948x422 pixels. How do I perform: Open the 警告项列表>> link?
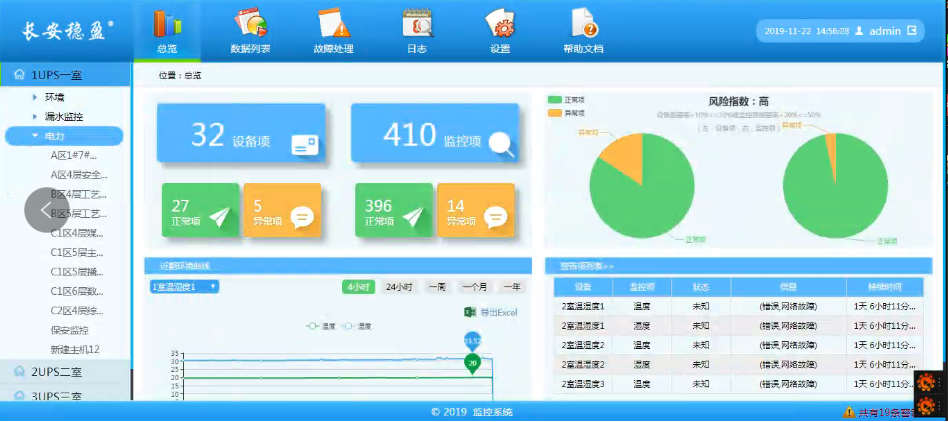coord(587,267)
